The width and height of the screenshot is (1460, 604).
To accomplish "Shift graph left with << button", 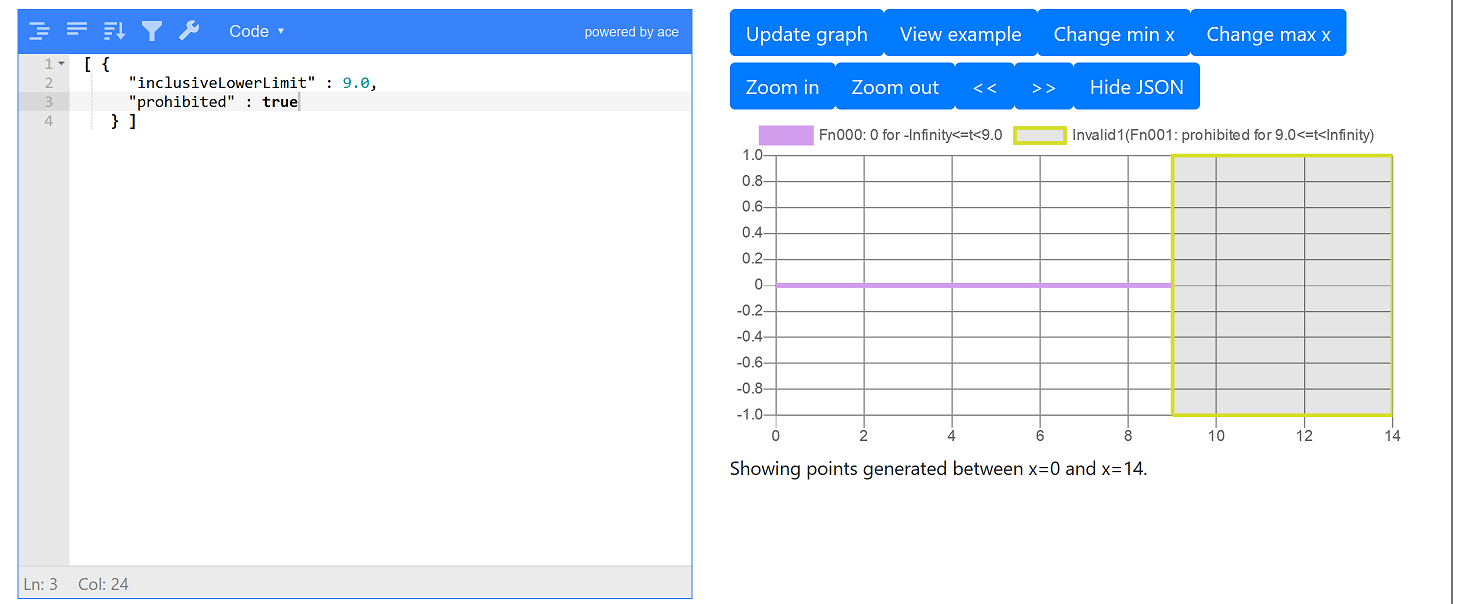I will [x=984, y=87].
